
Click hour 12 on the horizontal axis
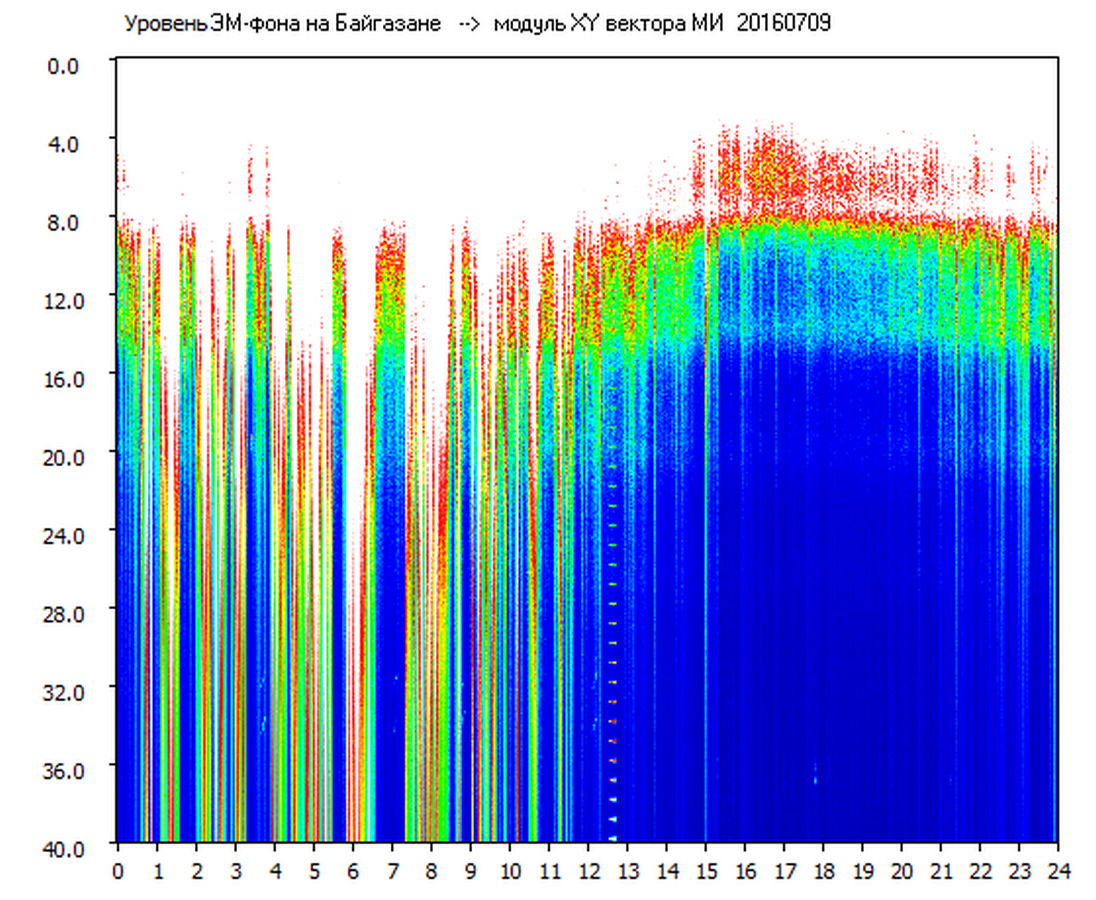[x=587, y=871]
